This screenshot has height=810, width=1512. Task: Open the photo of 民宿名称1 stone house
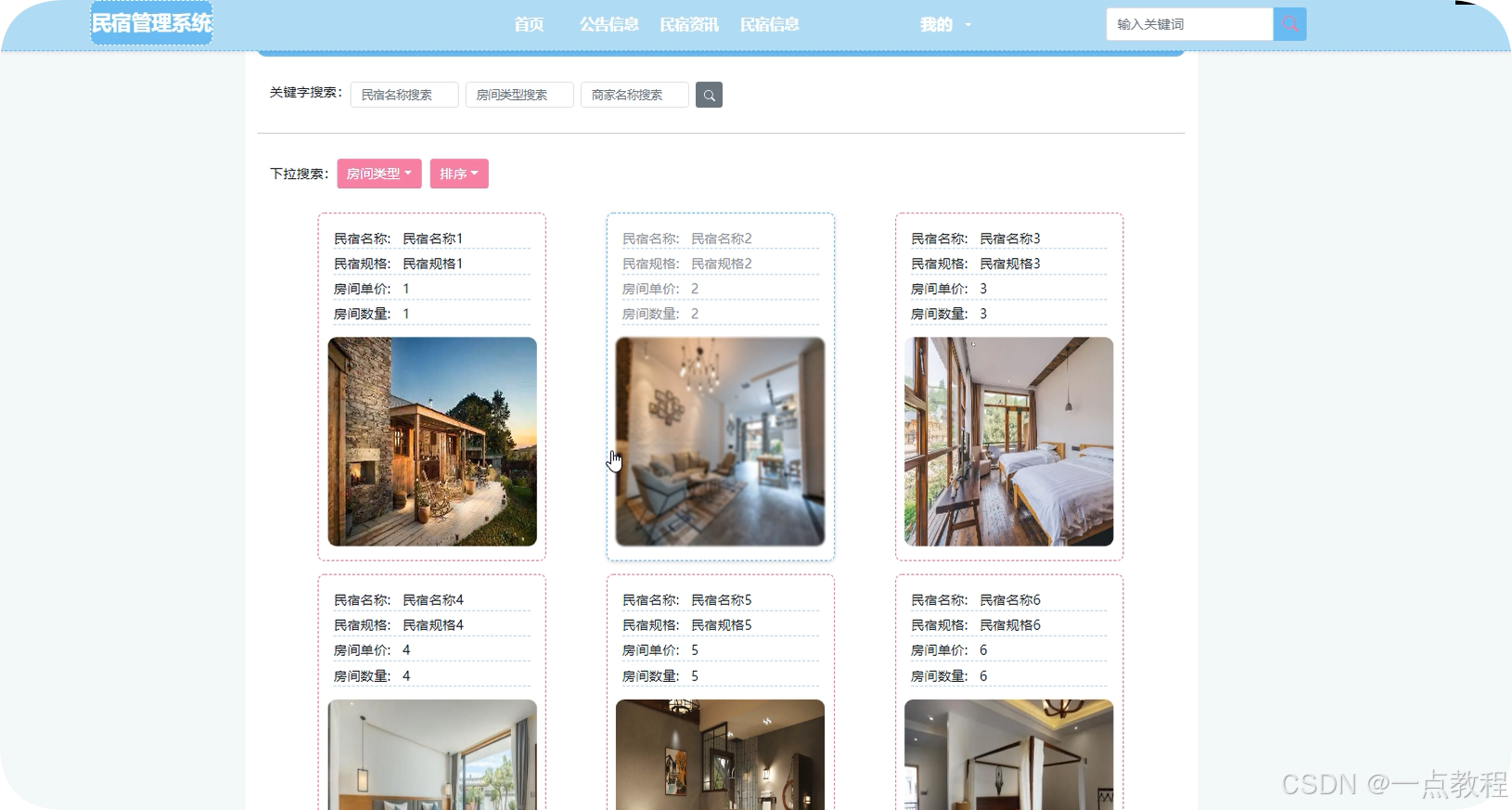(x=432, y=442)
